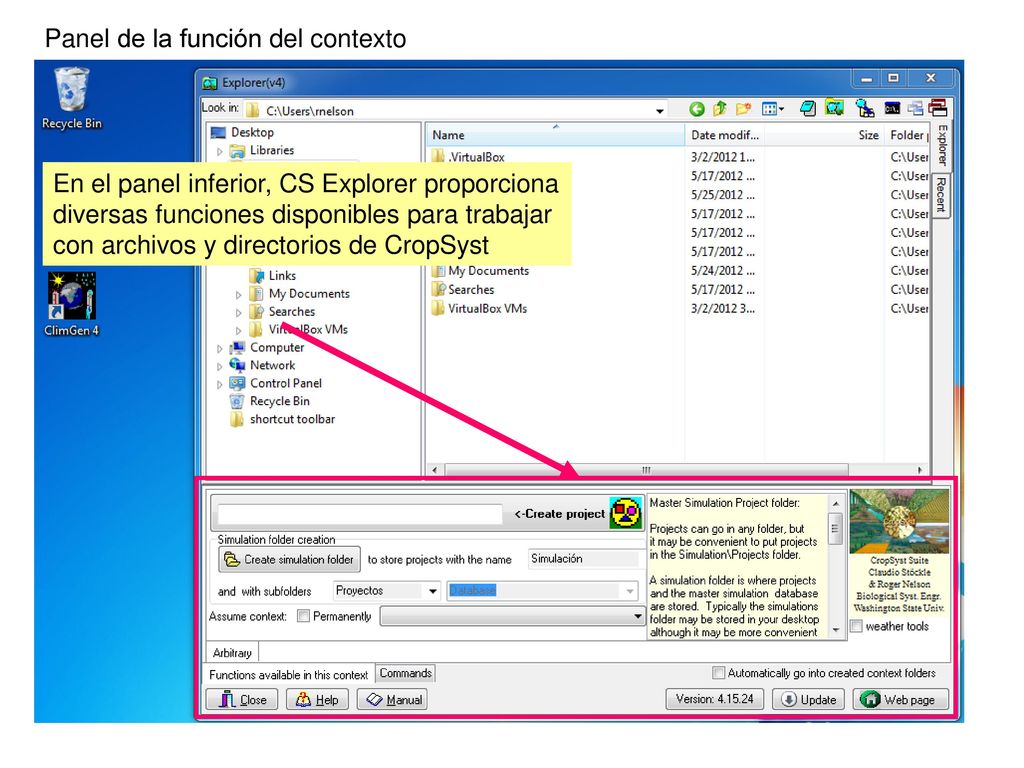1024x768 pixels.
Task: Open the Proyectos subfolder dropdown
Action: (x=432, y=591)
